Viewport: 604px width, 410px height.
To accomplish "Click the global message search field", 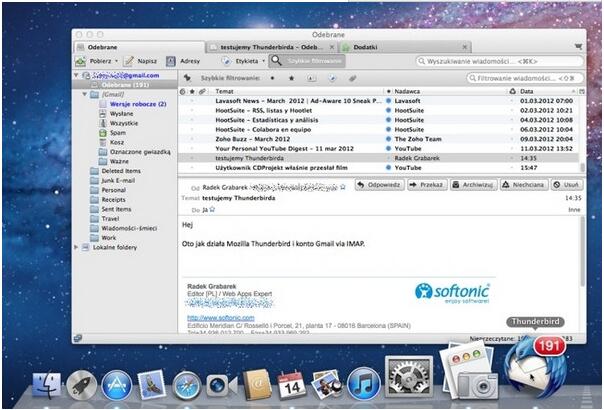I will pyautogui.click(x=496, y=61).
